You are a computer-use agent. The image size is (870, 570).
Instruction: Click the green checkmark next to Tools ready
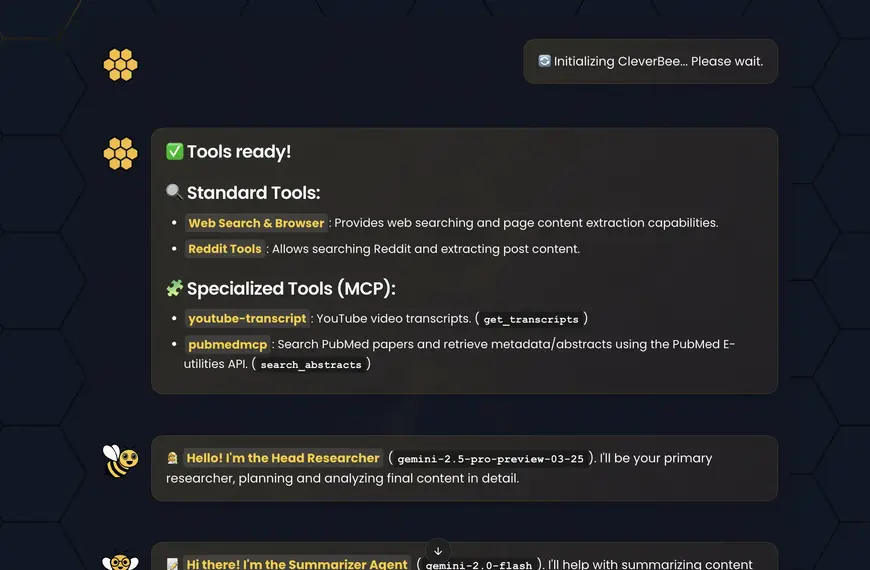tap(174, 151)
